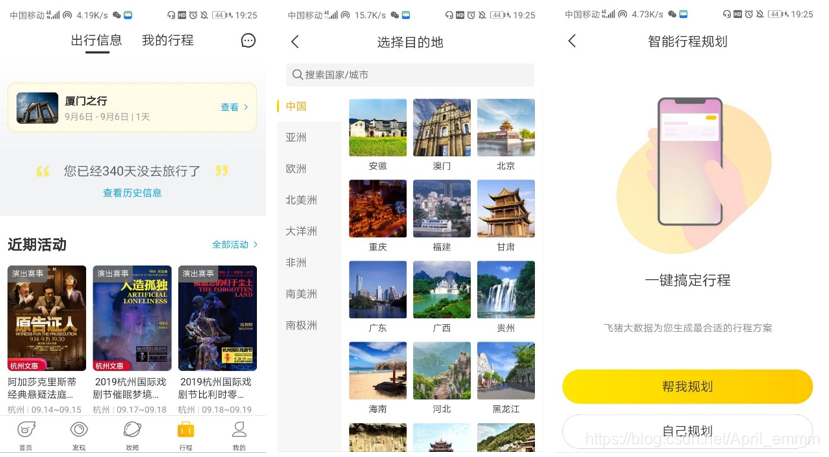Click the 杭州 09.18~09.19 date text
Screen dimensions: 829x457
(x=215, y=410)
